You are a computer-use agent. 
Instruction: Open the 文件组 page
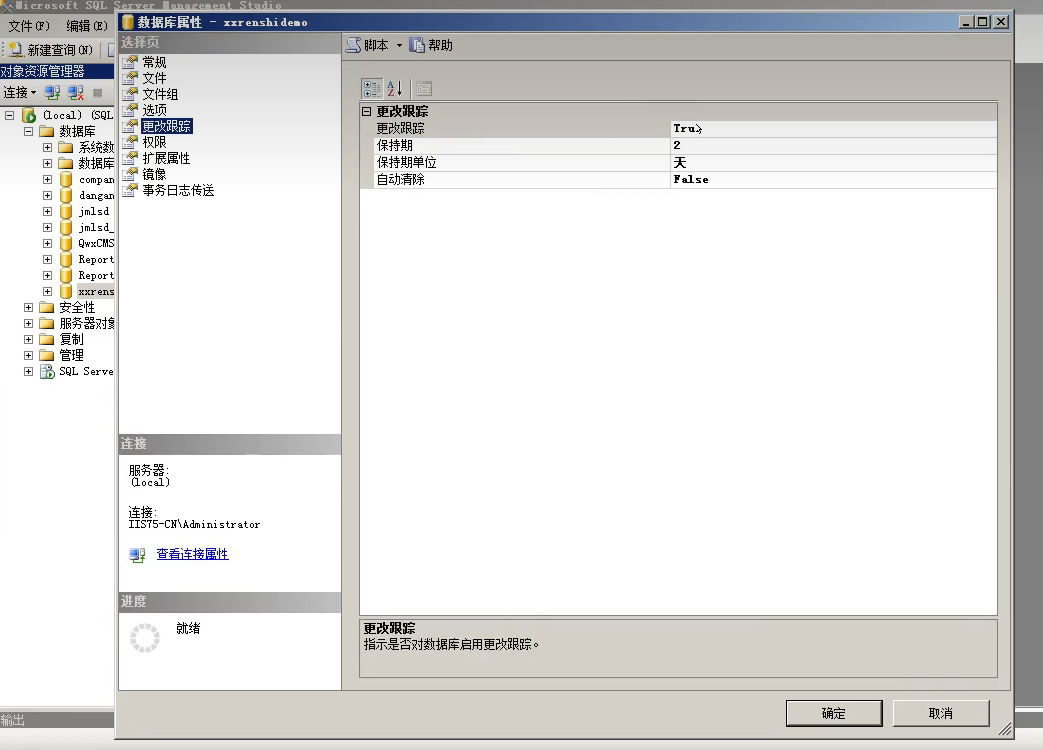pyautogui.click(x=160, y=94)
